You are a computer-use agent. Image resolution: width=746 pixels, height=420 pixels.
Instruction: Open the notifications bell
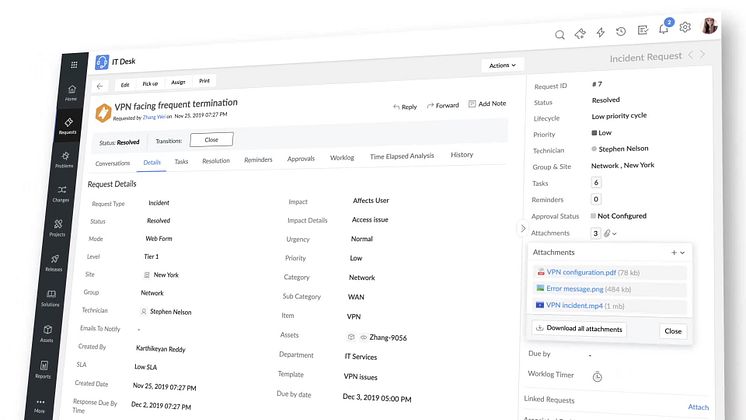[x=663, y=30]
